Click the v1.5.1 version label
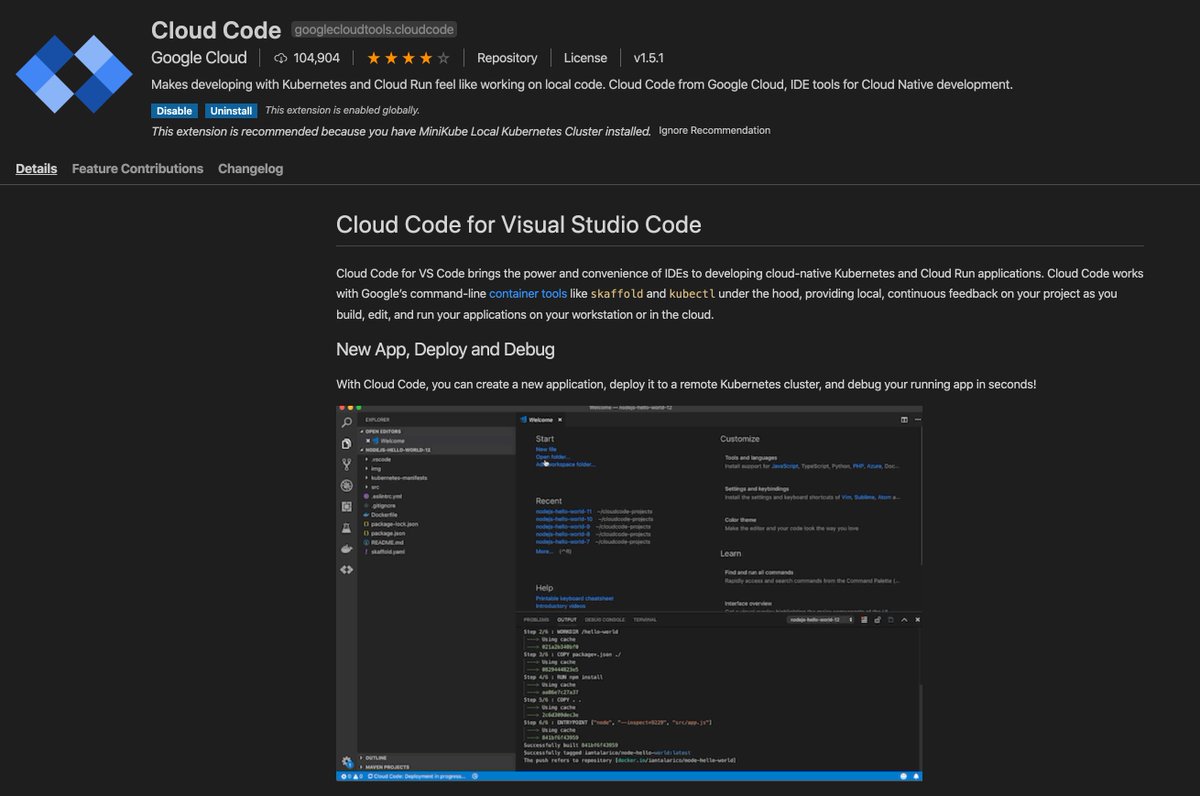The height and width of the screenshot is (796, 1200). [649, 58]
